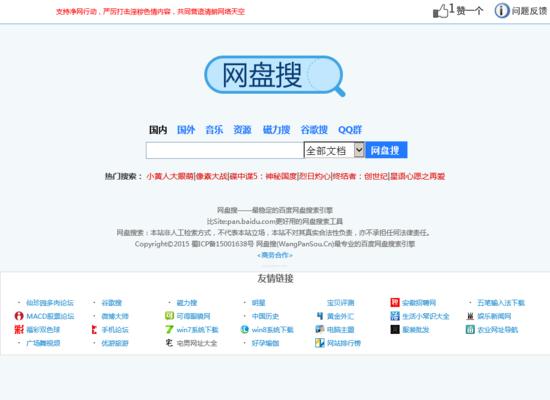Click the 问题反馈 info icon
The height and width of the screenshot is (400, 550).
pos(502,11)
